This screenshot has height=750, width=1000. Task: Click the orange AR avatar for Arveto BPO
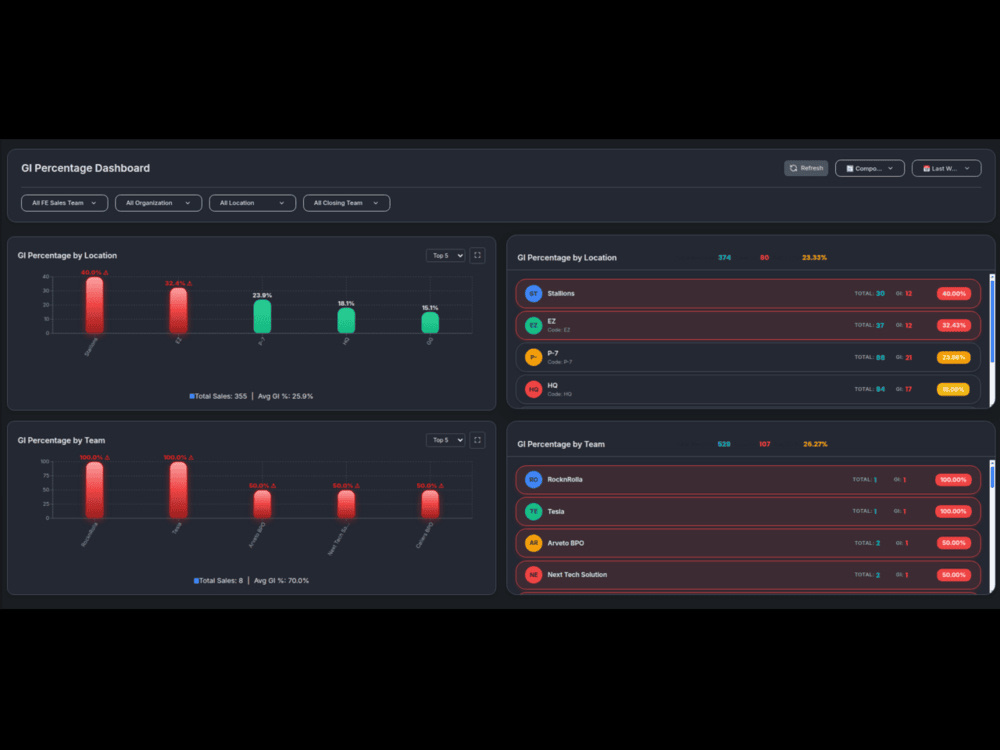533,543
